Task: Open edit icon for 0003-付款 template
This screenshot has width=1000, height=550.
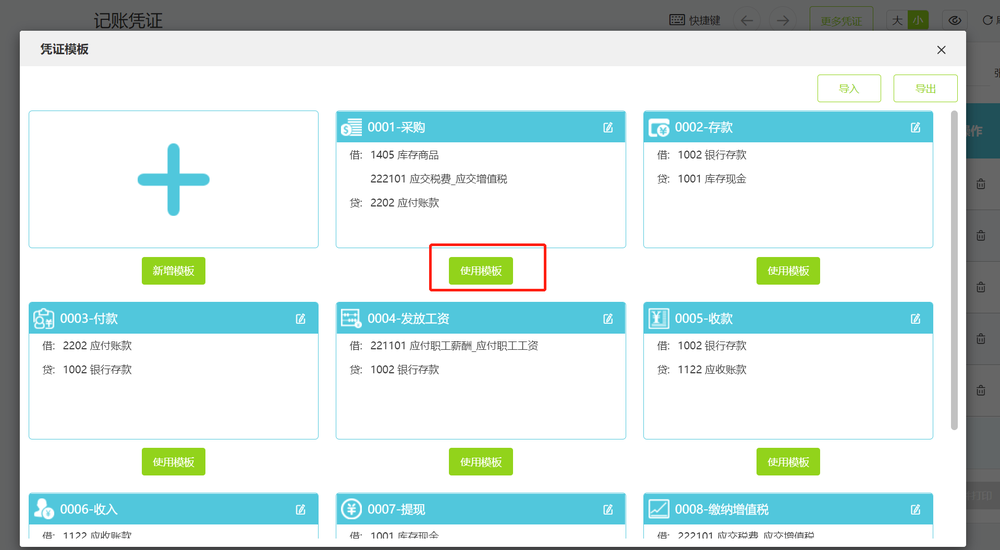Action: point(301,318)
